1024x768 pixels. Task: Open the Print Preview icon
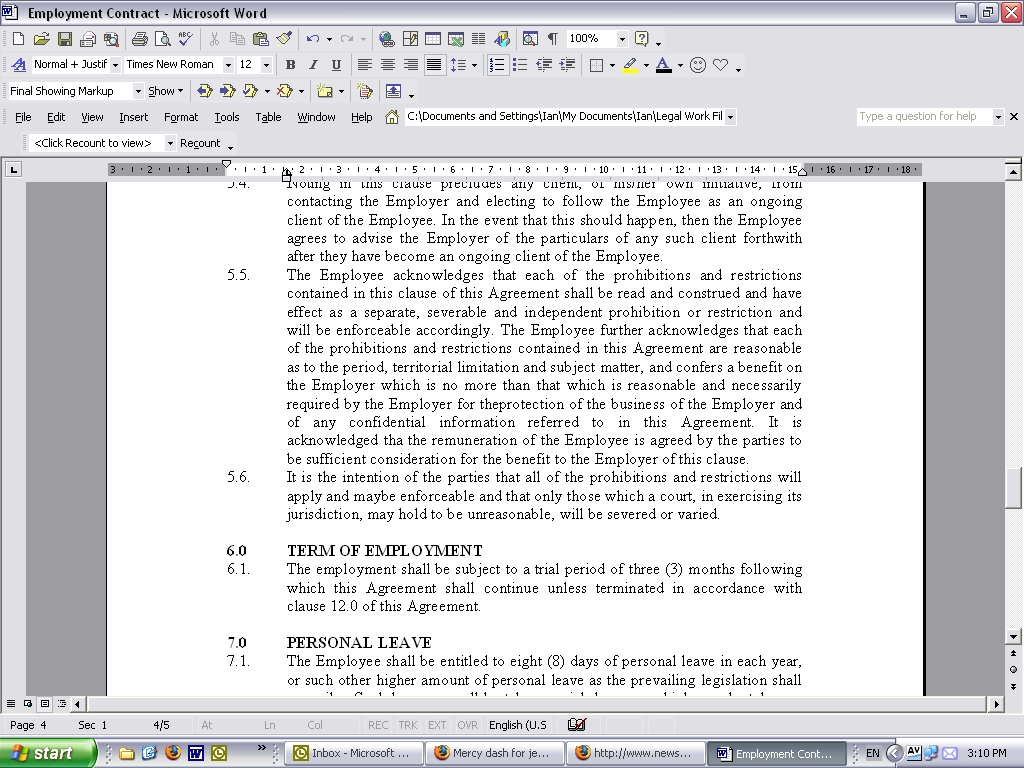pyautogui.click(x=162, y=39)
